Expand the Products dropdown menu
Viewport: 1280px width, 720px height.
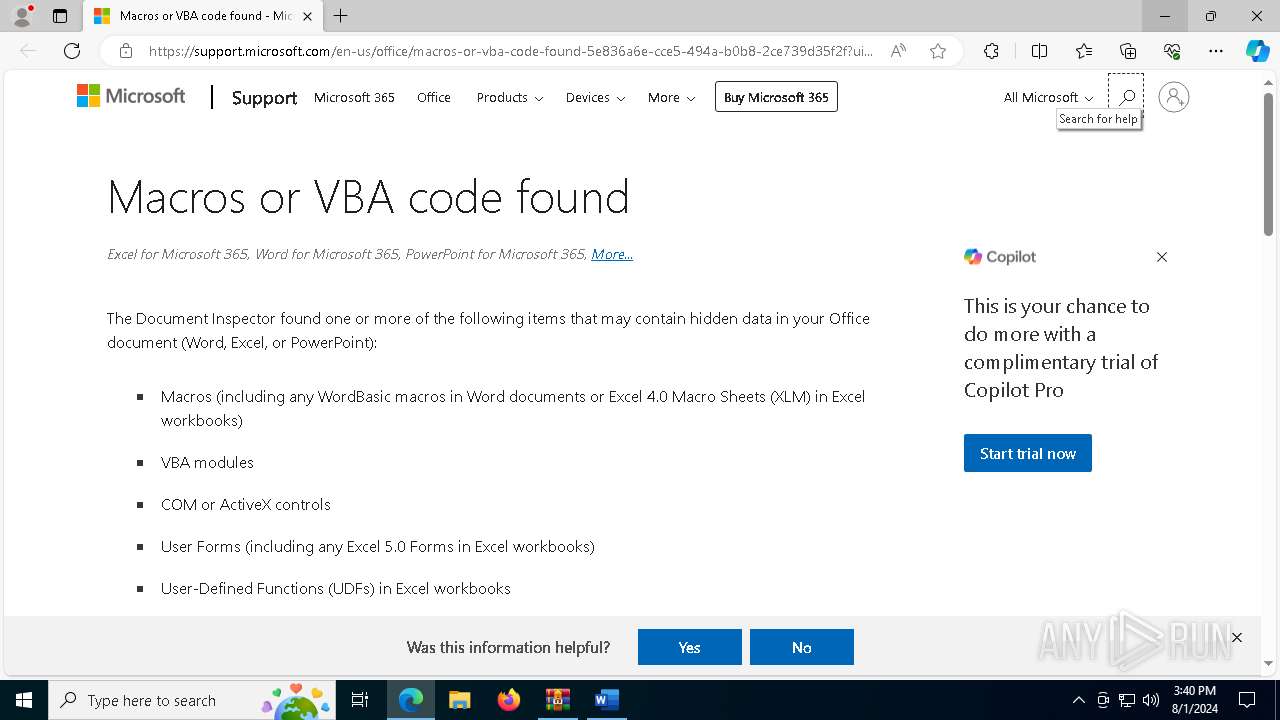tap(510, 97)
